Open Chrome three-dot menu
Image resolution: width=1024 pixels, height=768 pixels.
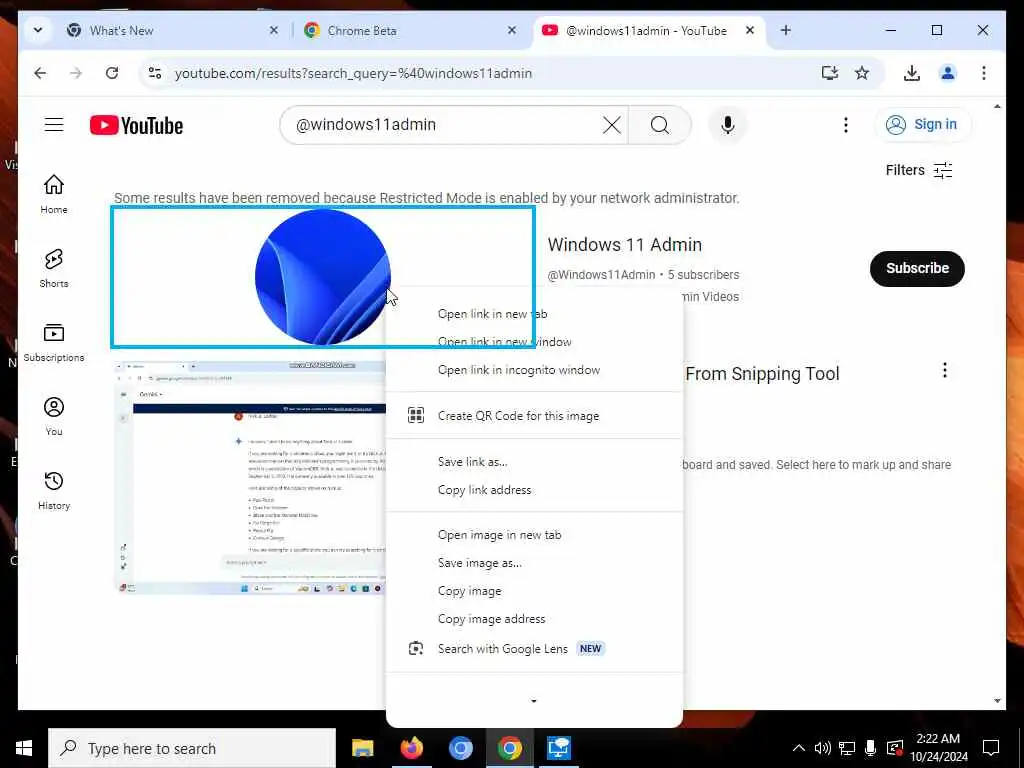coord(984,73)
